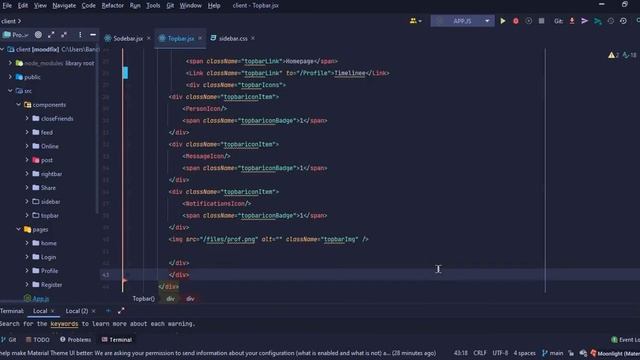This screenshot has width=640, height=360.
Task: Select the Profile folder under pages
Action: (x=49, y=271)
